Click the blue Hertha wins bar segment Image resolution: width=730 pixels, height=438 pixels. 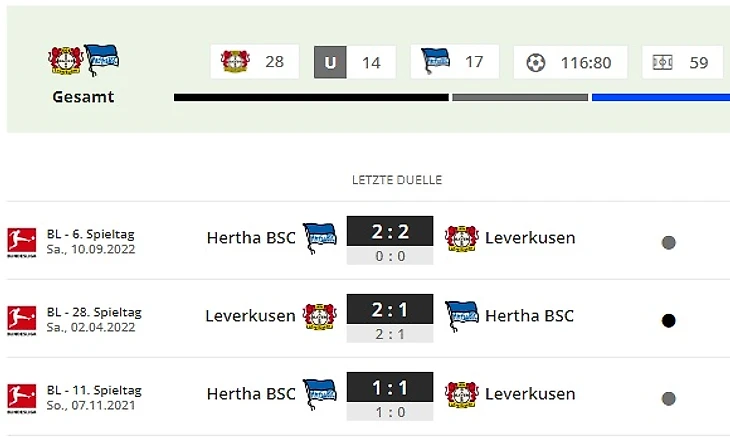660,97
